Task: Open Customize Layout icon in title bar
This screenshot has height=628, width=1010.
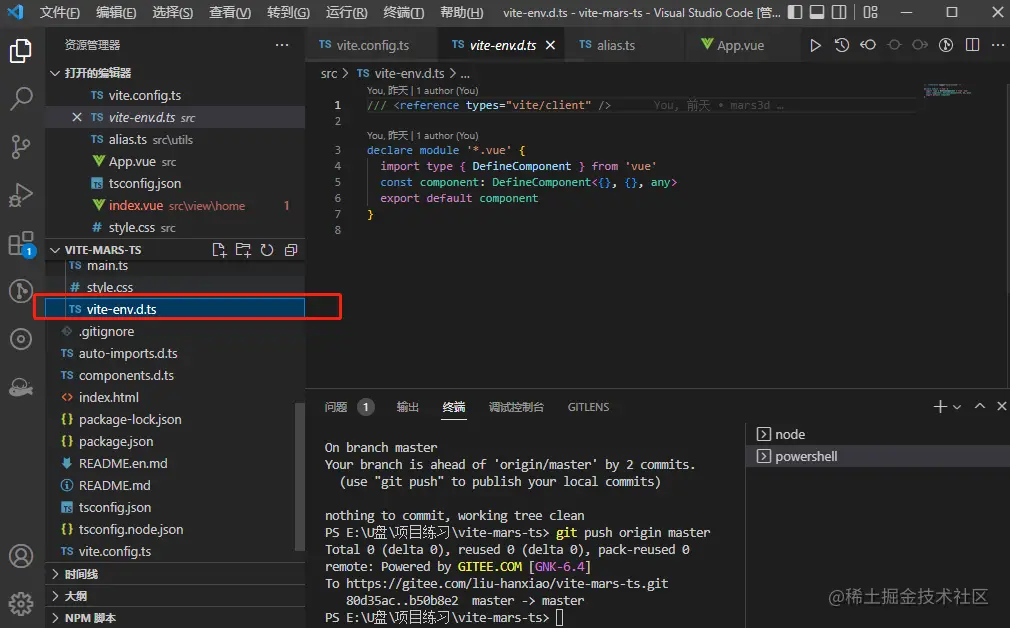Action: (870, 12)
